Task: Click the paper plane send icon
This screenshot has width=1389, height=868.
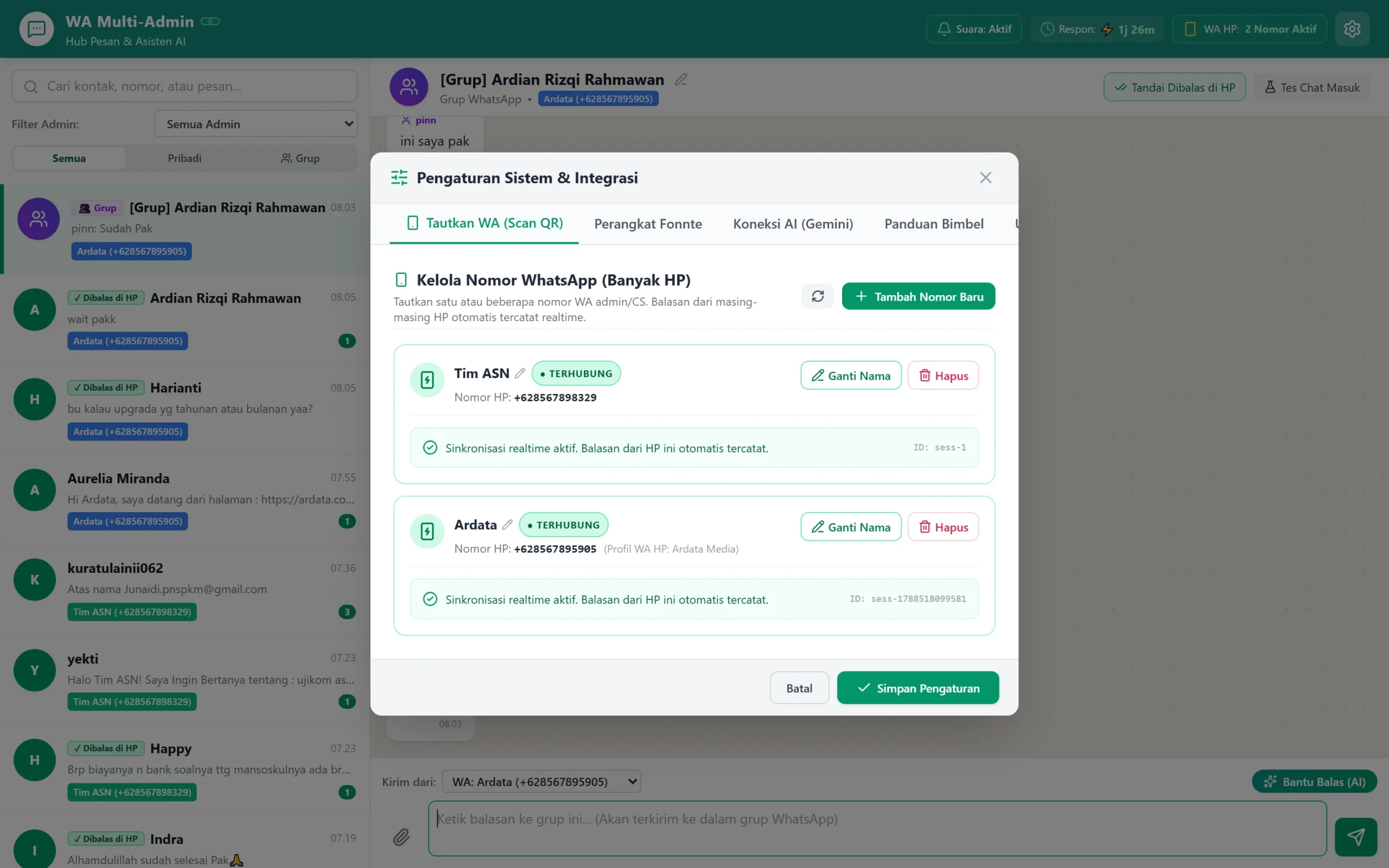Action: coord(1356,837)
